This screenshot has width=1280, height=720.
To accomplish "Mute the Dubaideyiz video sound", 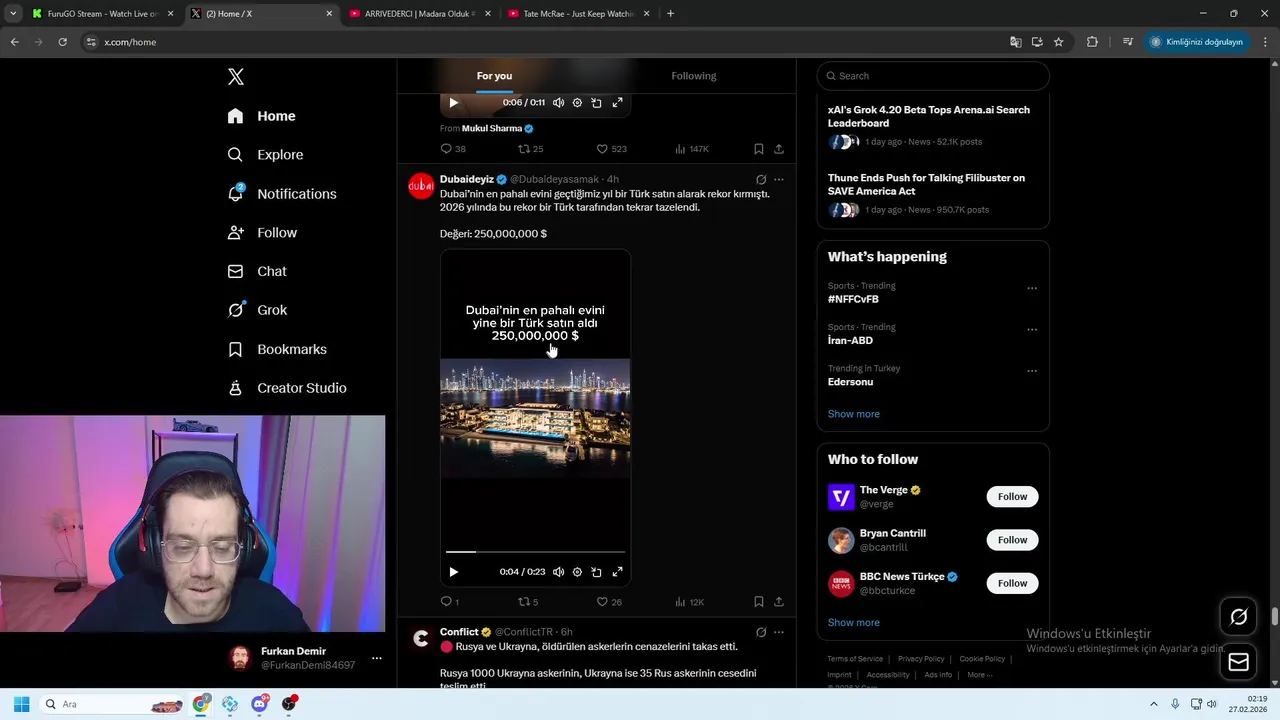I will click(558, 572).
